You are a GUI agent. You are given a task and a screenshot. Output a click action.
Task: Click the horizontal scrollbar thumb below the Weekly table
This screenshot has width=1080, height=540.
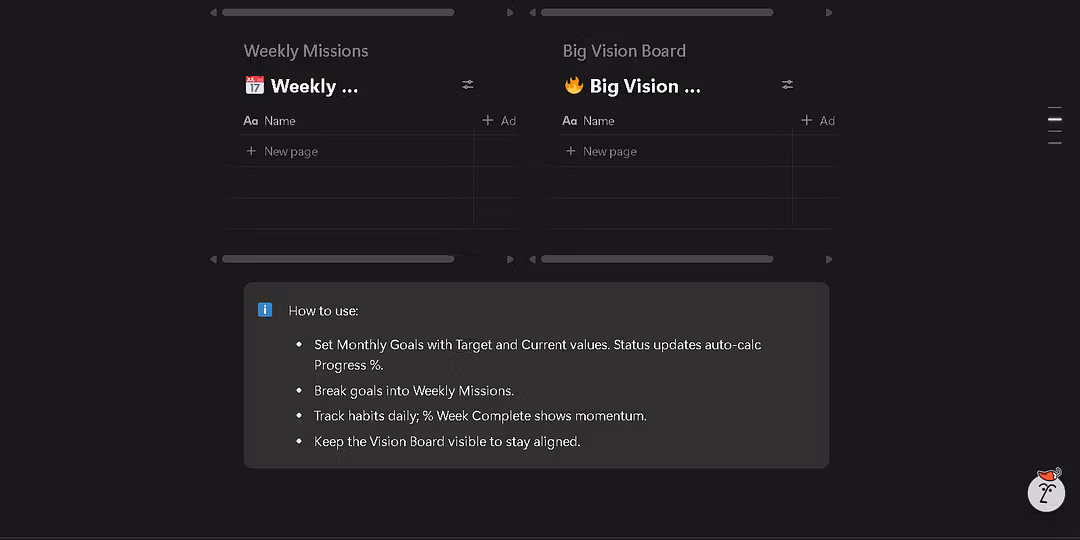(338, 259)
